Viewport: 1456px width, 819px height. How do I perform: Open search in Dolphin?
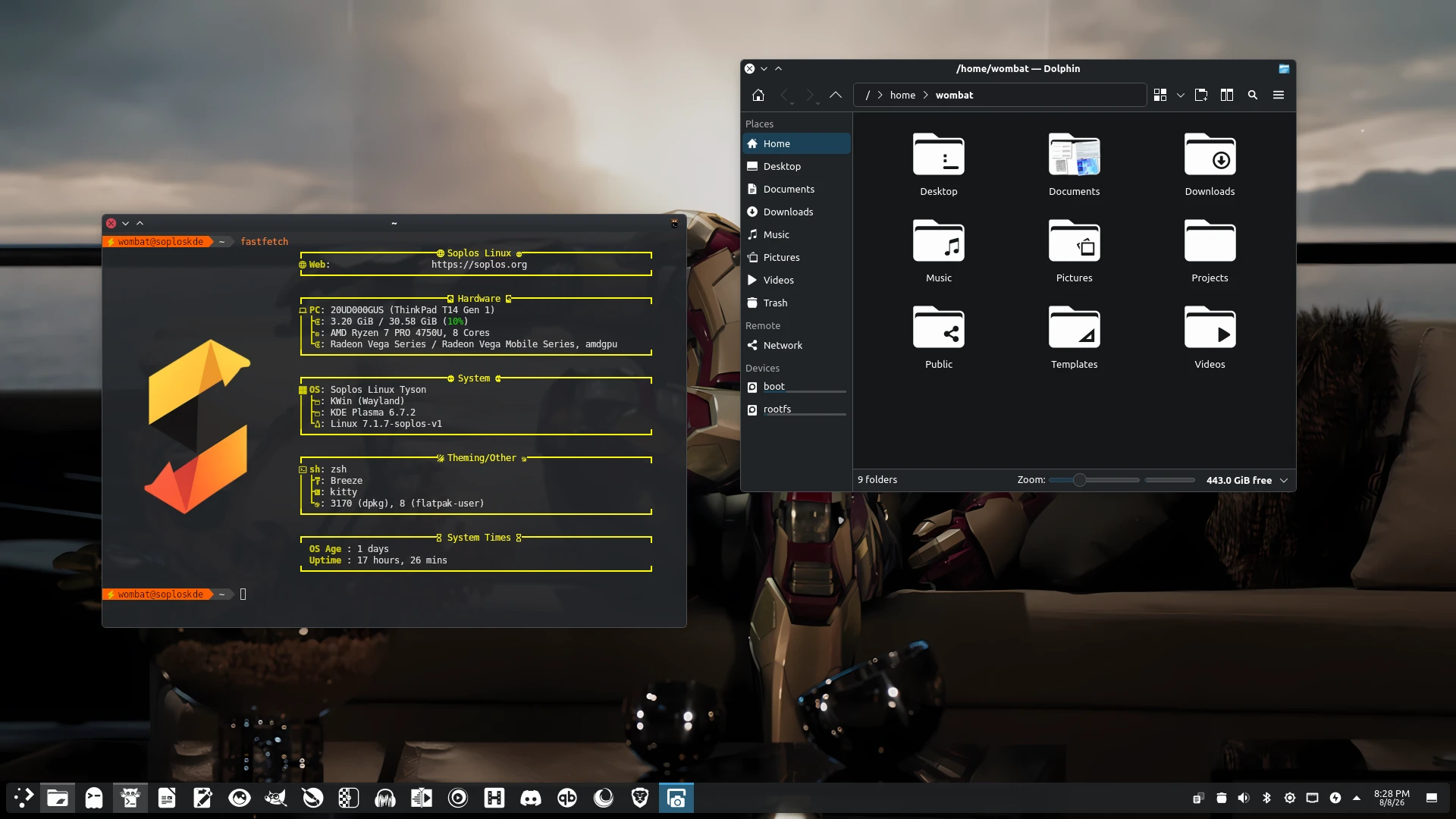click(1253, 95)
